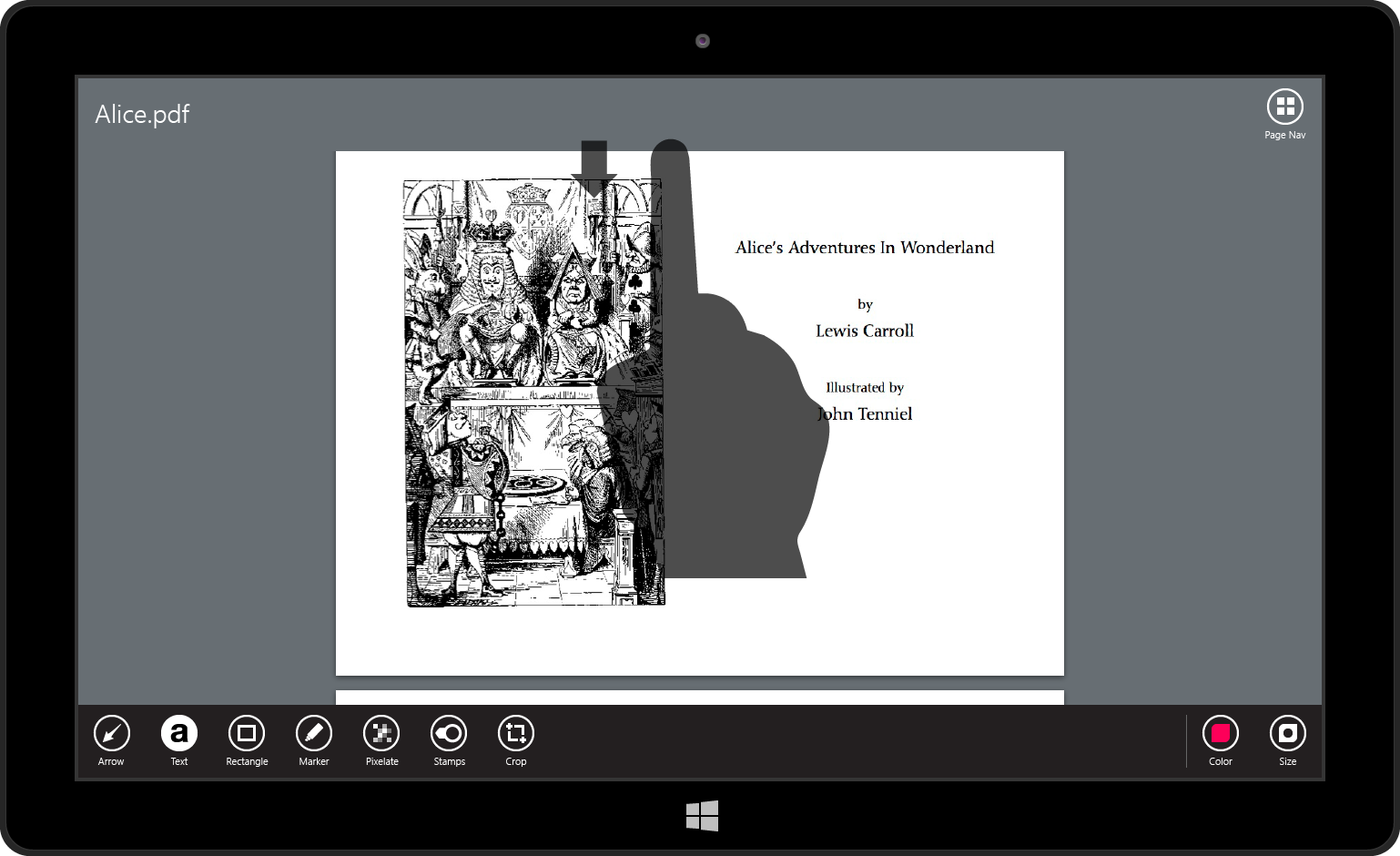The image size is (1400, 856).
Task: Activate the Marker tool
Action: (314, 733)
